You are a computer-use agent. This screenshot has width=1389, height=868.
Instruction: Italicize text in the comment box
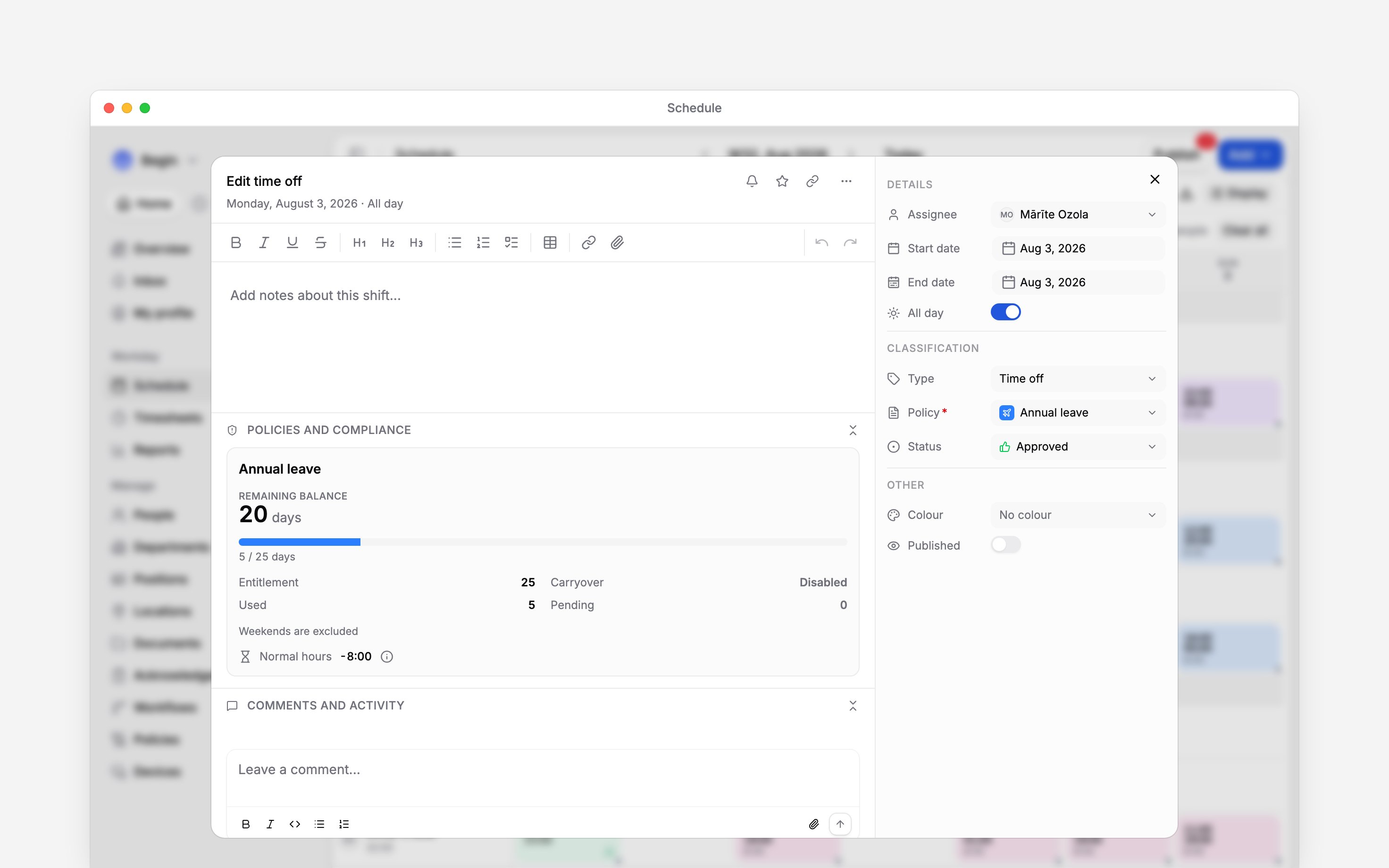pyautogui.click(x=270, y=825)
